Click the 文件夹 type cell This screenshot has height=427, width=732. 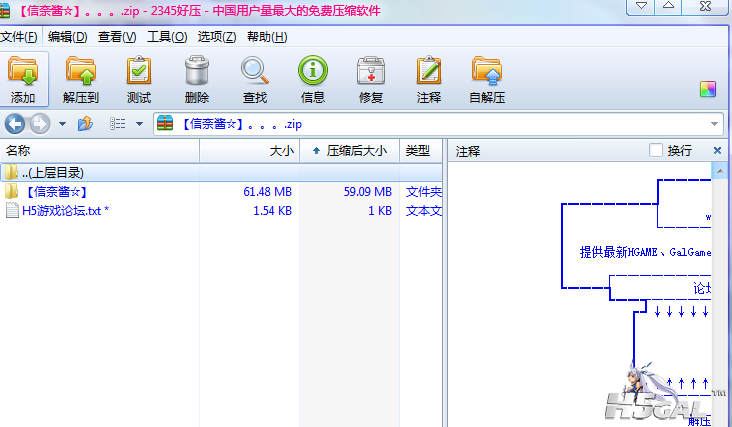coord(423,192)
